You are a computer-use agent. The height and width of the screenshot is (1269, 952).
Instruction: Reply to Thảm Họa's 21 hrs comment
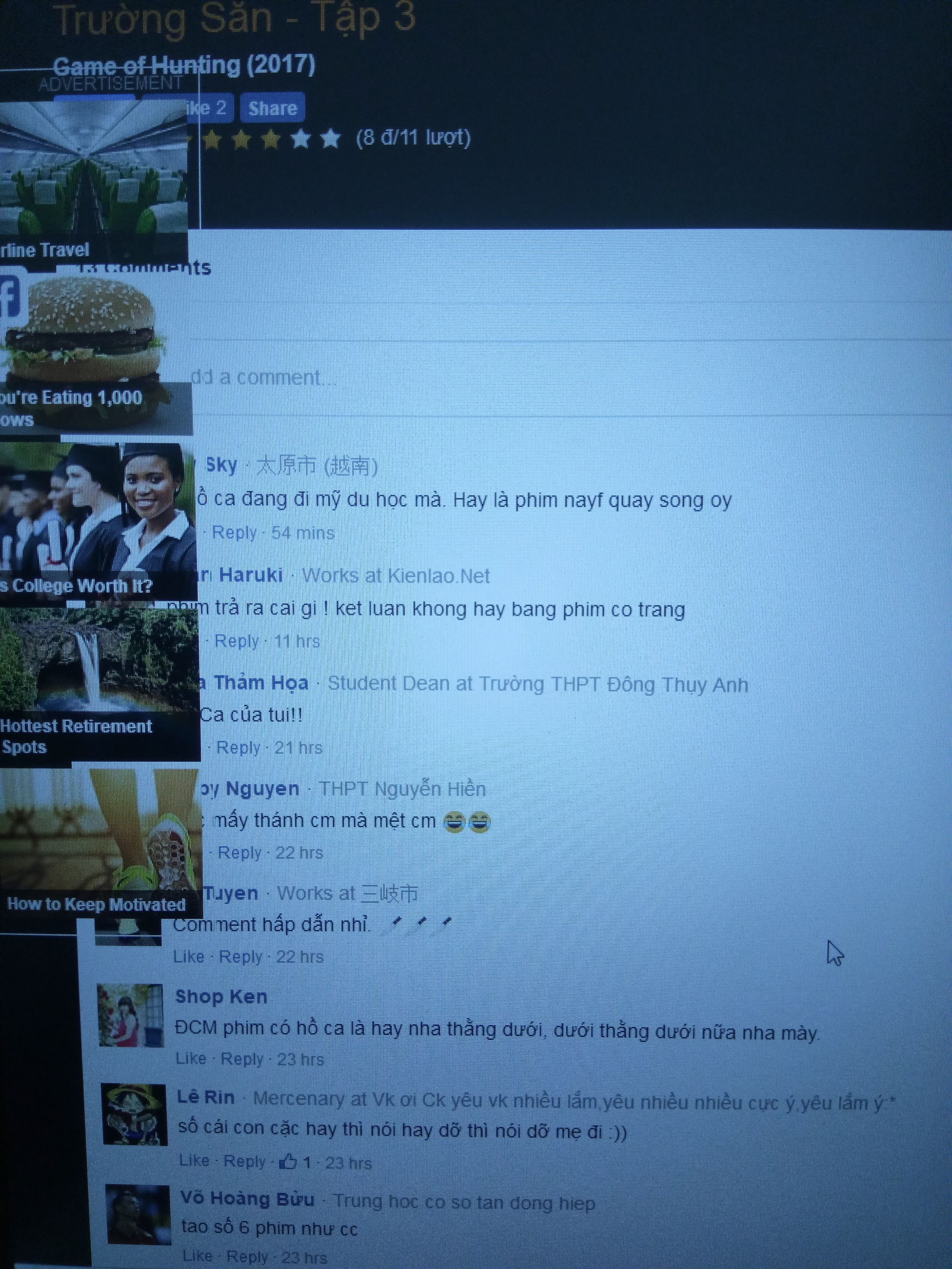238,747
